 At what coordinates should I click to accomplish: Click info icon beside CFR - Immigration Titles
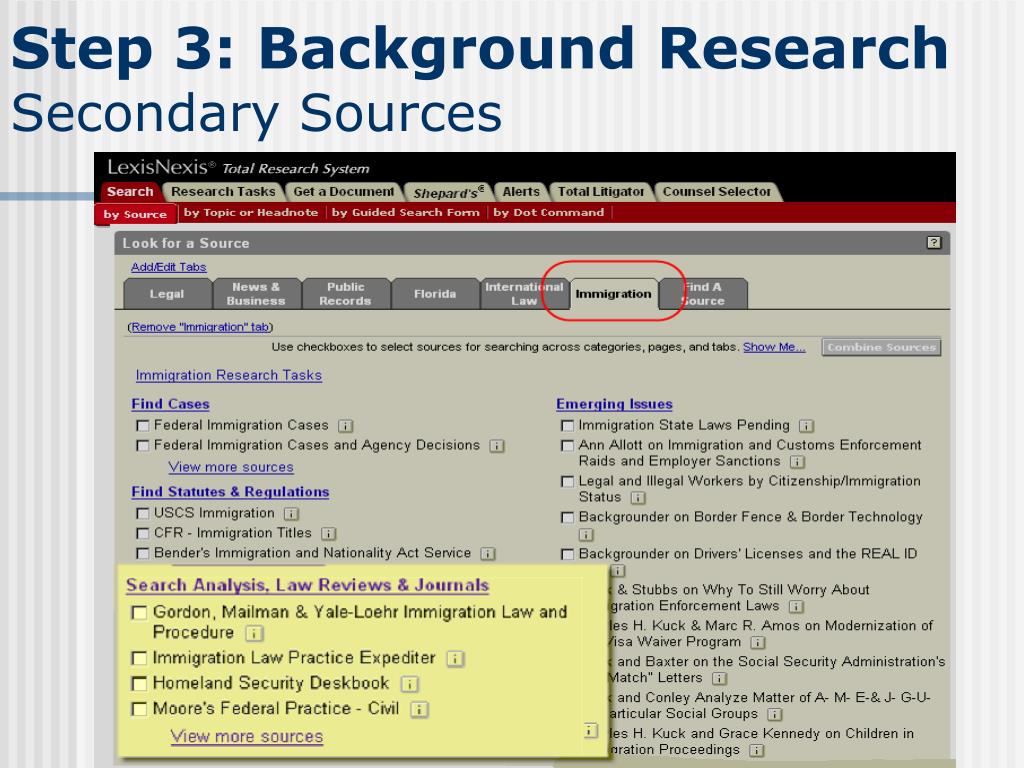(x=328, y=534)
